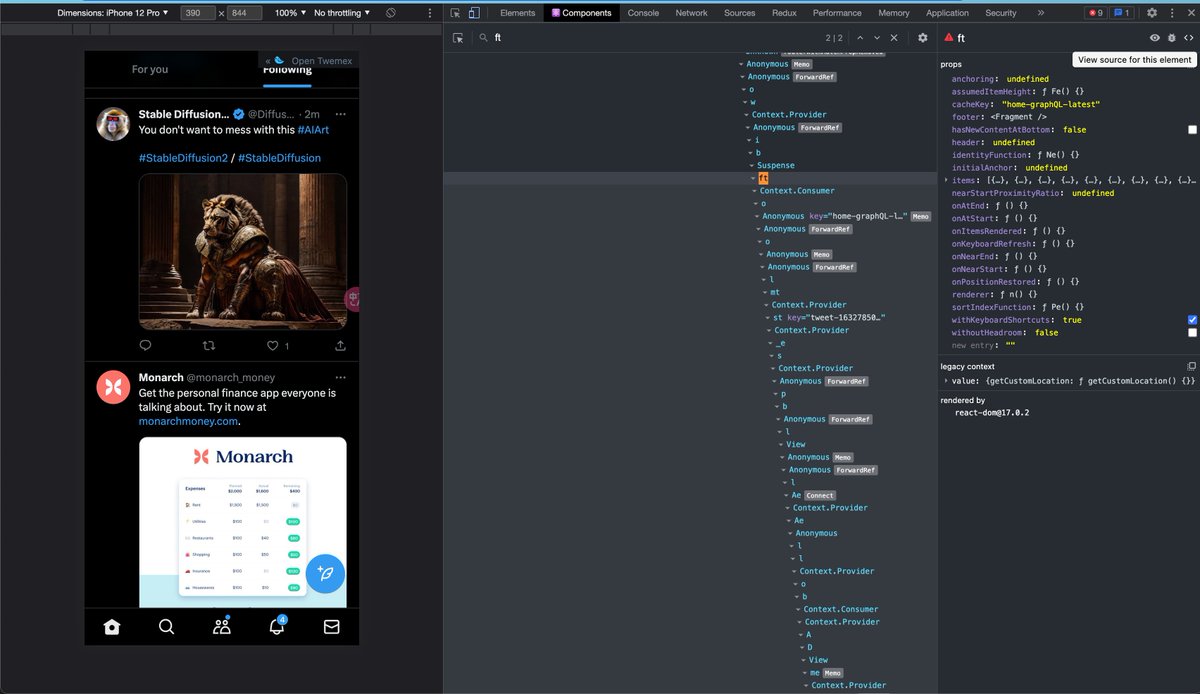
Task: Open the #StableDiffusion2 hashtag link
Action: click(x=182, y=158)
